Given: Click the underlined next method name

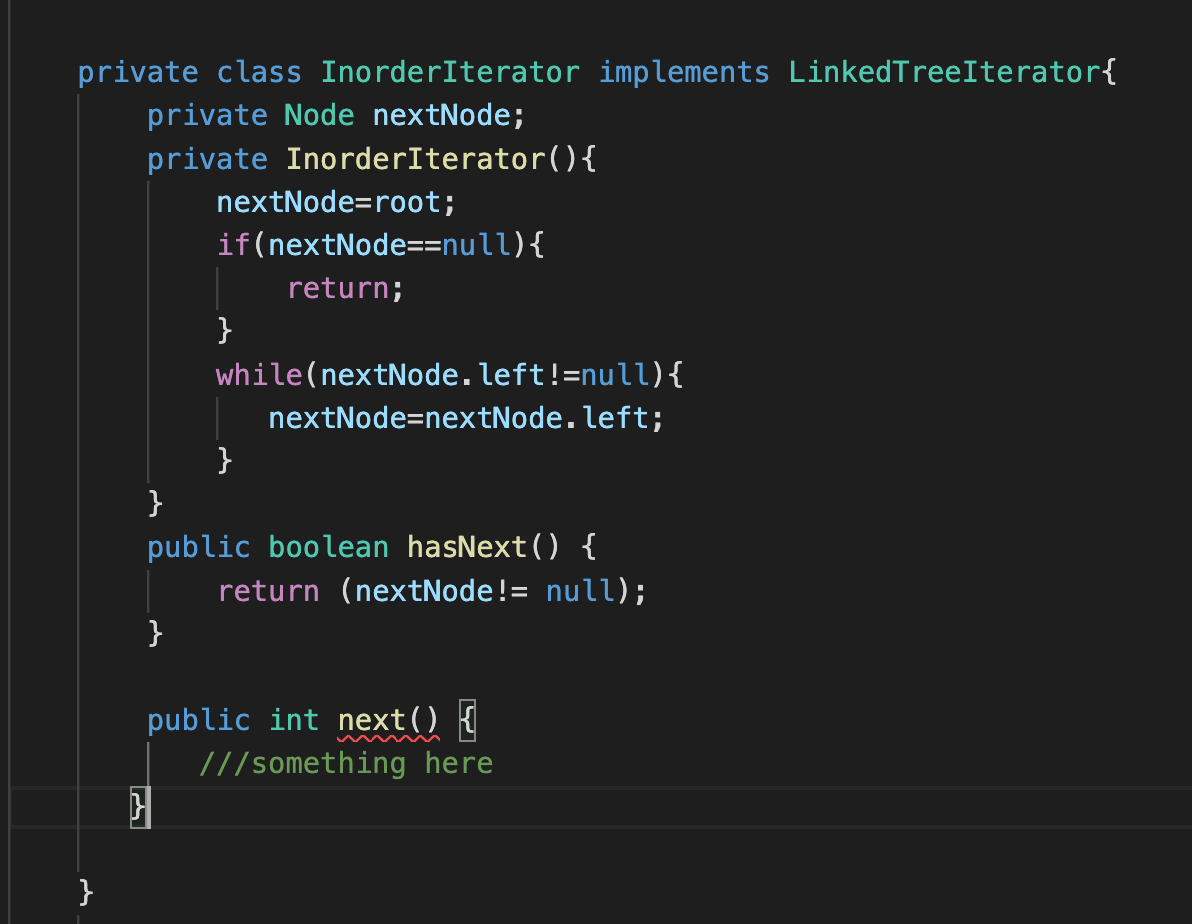Looking at the screenshot, I should (371, 720).
